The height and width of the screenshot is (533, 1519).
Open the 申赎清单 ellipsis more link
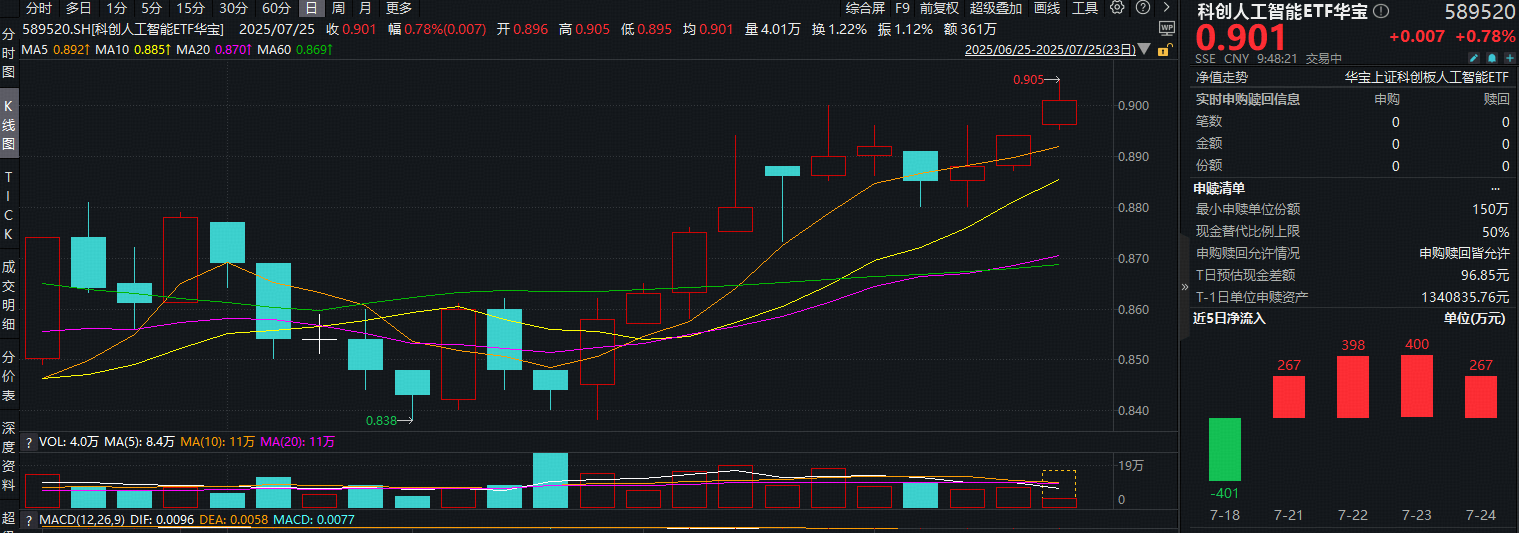pos(1495,188)
